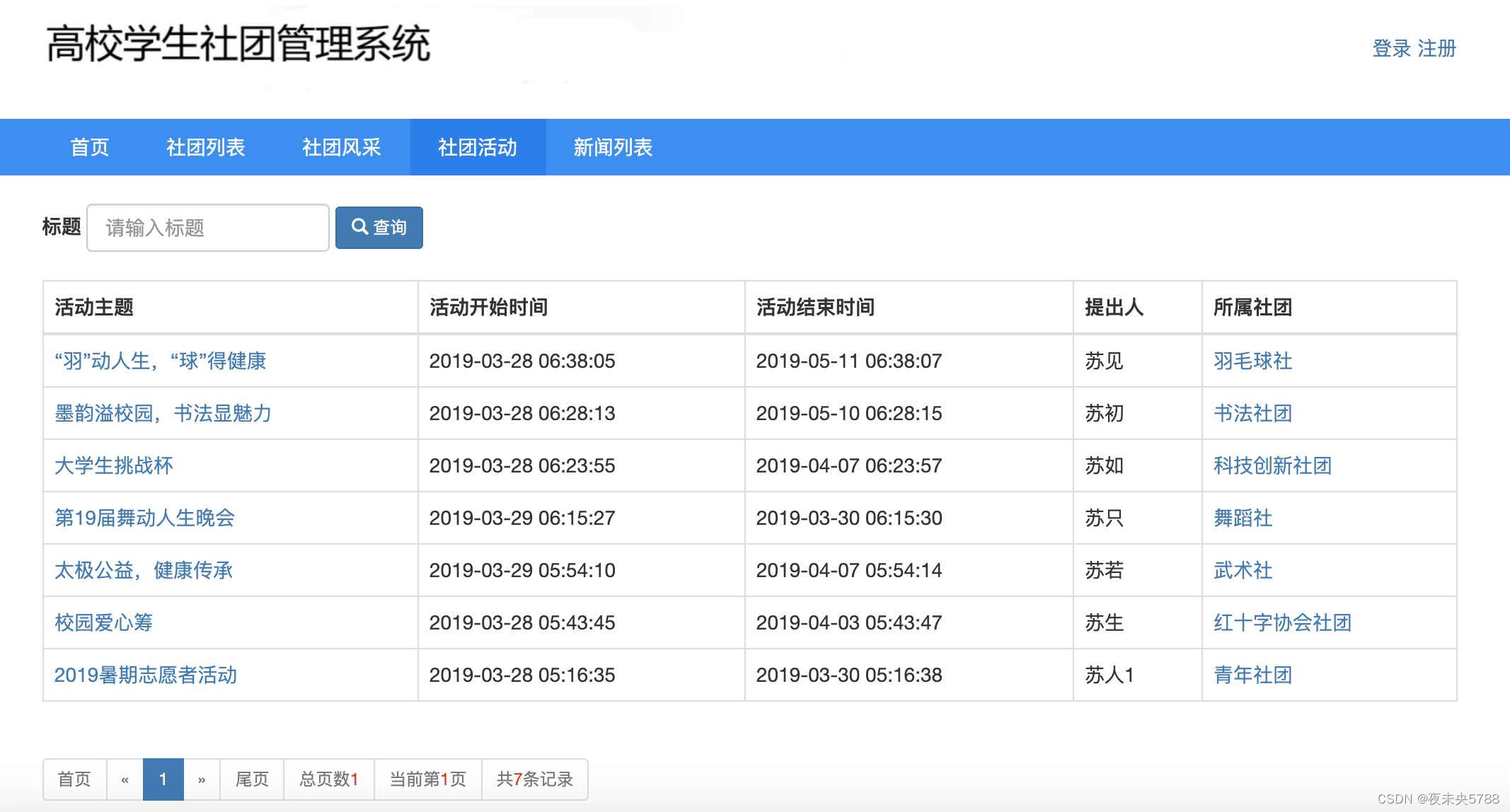
Task: Click the 首页 pagination button
Action: [x=74, y=779]
